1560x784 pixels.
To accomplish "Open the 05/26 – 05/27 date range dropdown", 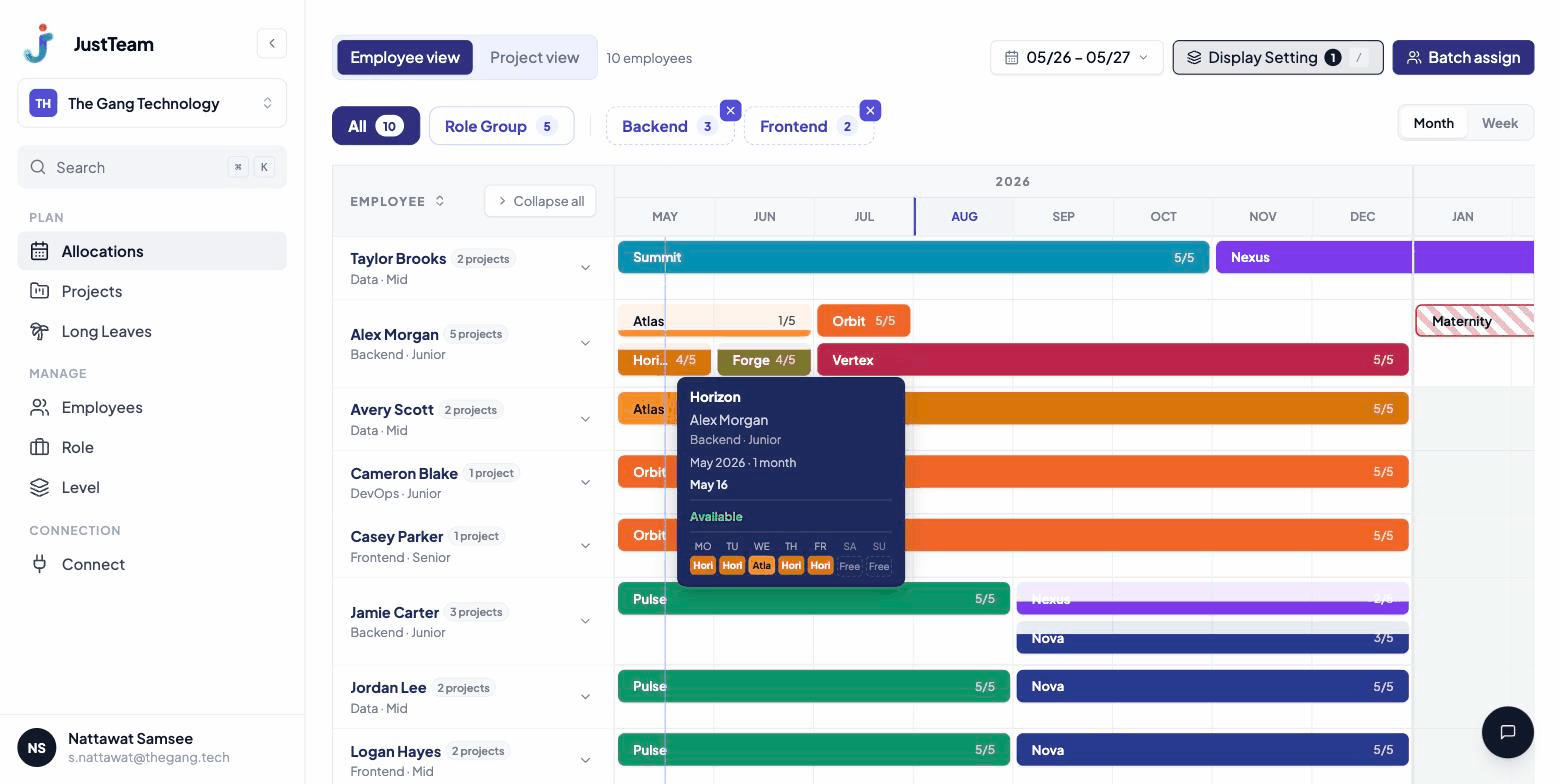I will tap(1076, 57).
